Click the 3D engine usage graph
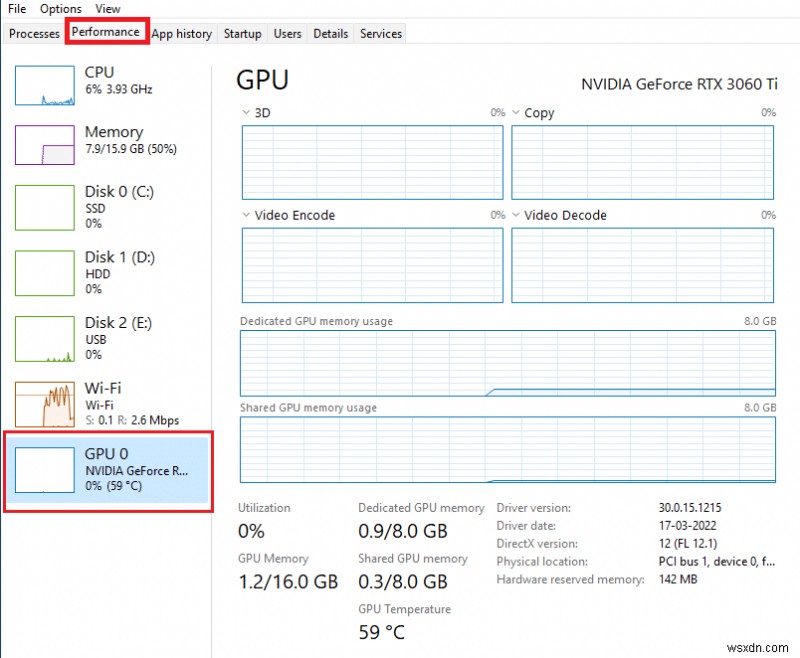 372,162
